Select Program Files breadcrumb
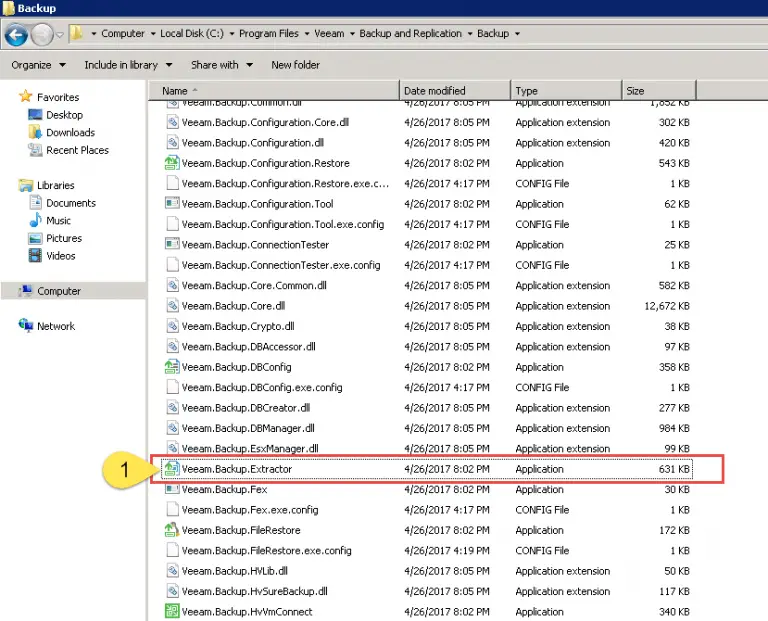The height and width of the screenshot is (621, 768). (268, 33)
